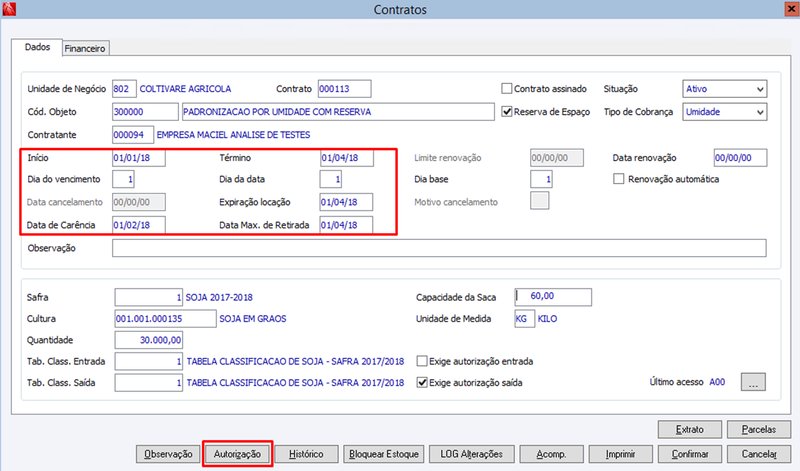Image resolution: width=800 pixels, height=471 pixels.
Task: Click the Parcelas button
Action: [759, 430]
